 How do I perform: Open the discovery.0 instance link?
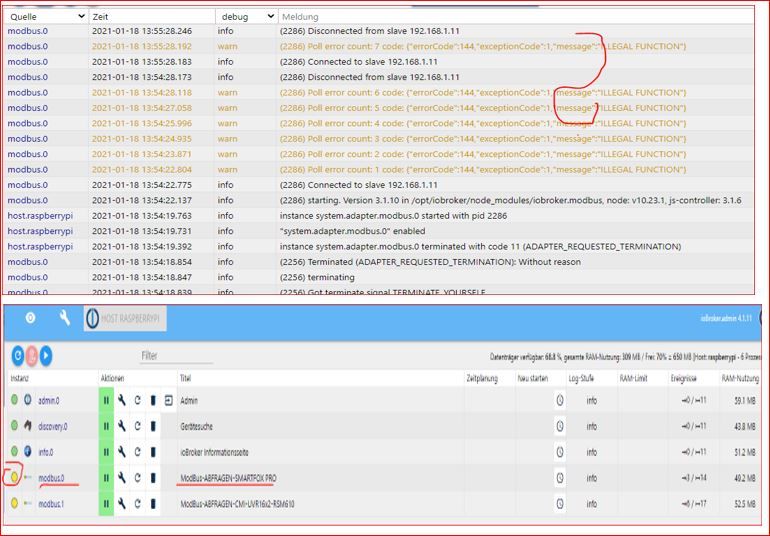[x=53, y=426]
